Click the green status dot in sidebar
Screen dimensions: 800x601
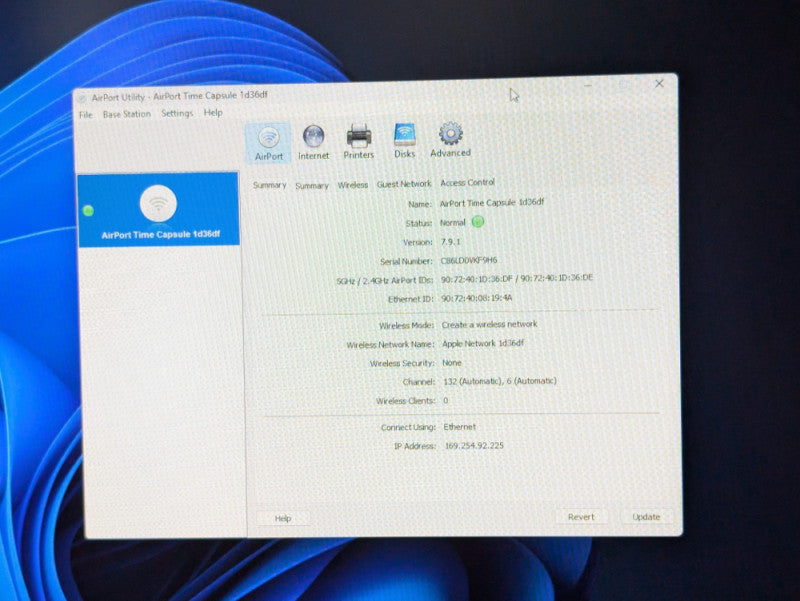click(x=88, y=210)
